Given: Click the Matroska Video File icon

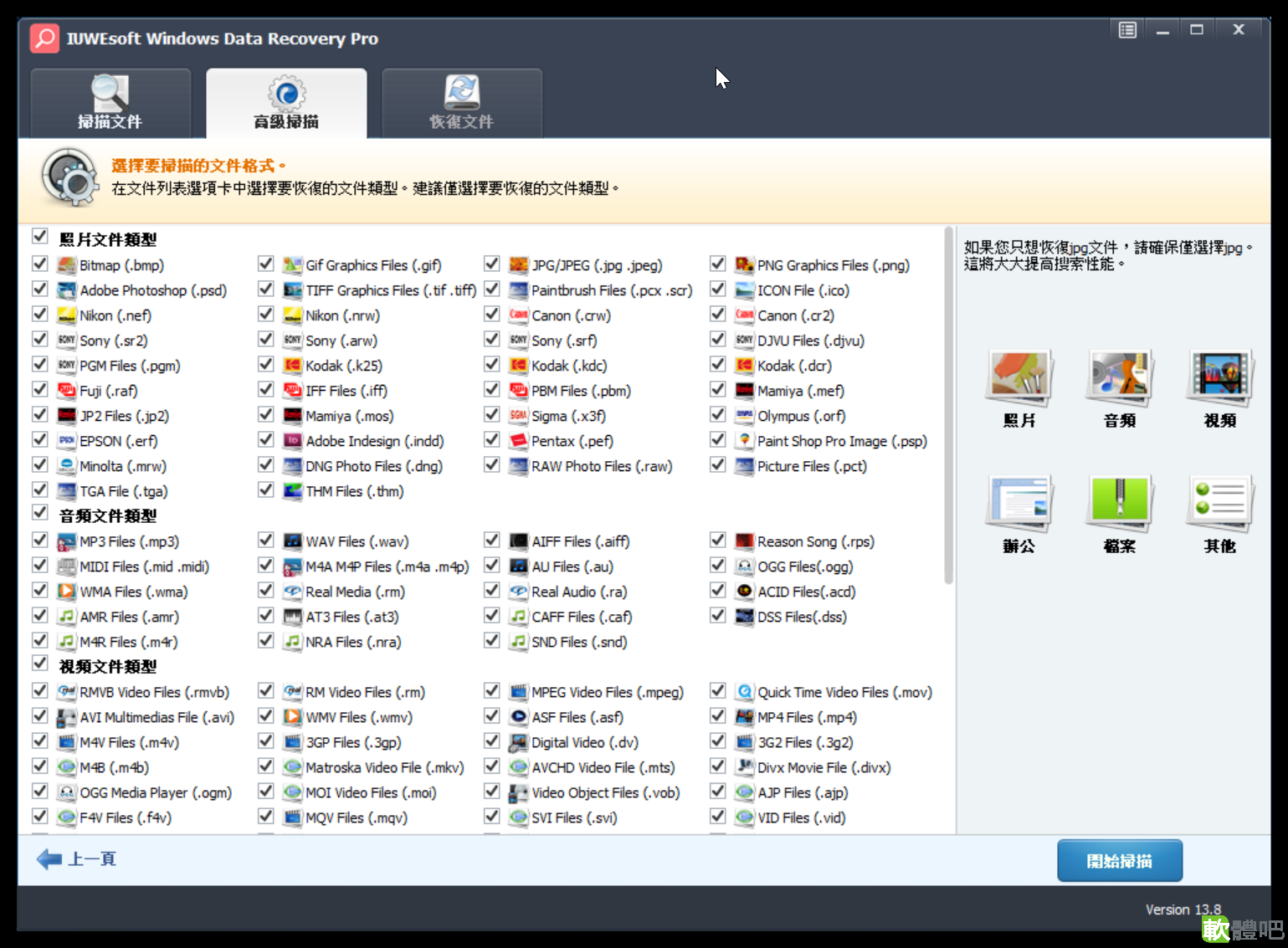Looking at the screenshot, I should [293, 767].
